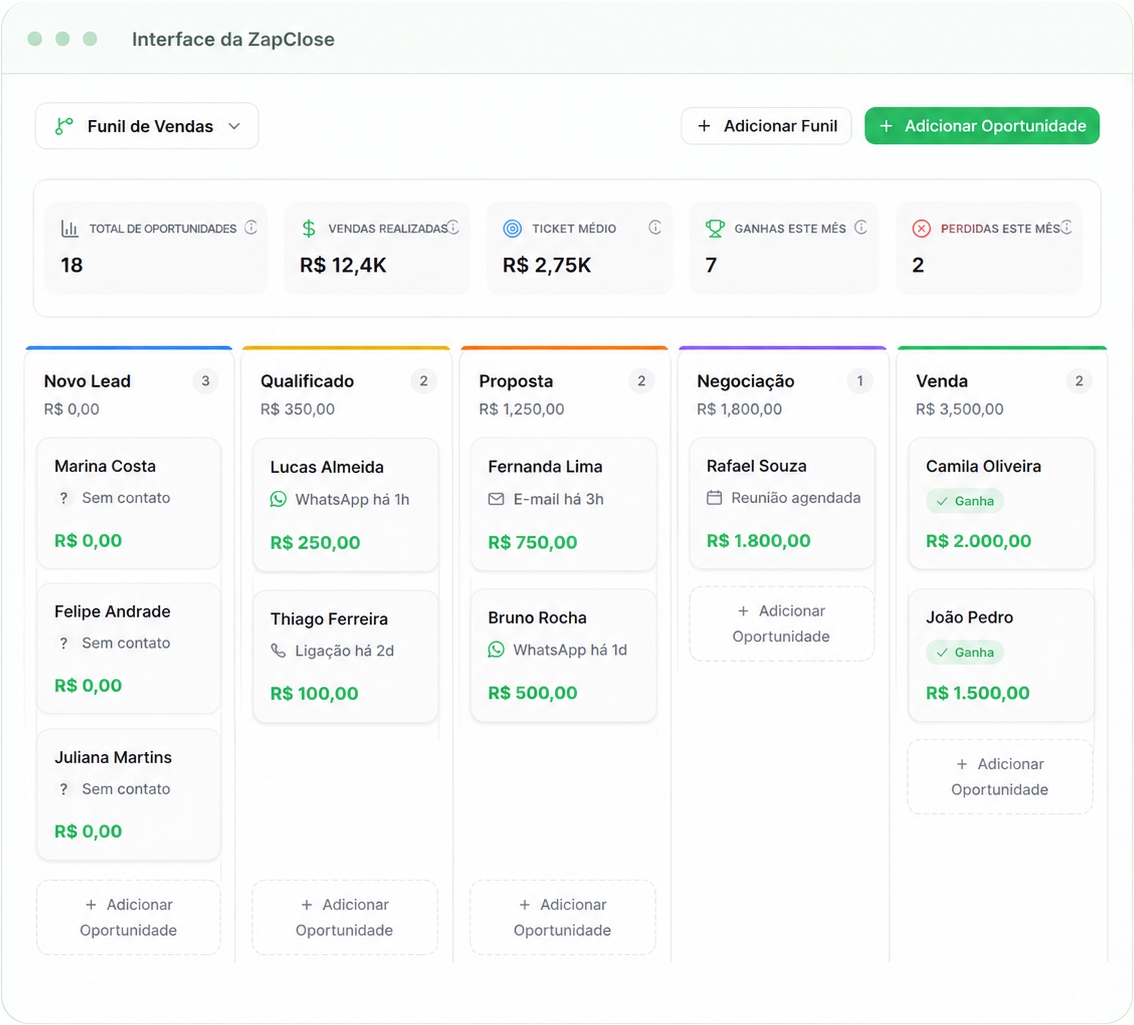
Task: Click the R$ 1.800,00 value on Rafael Souza's card
Action: (758, 540)
